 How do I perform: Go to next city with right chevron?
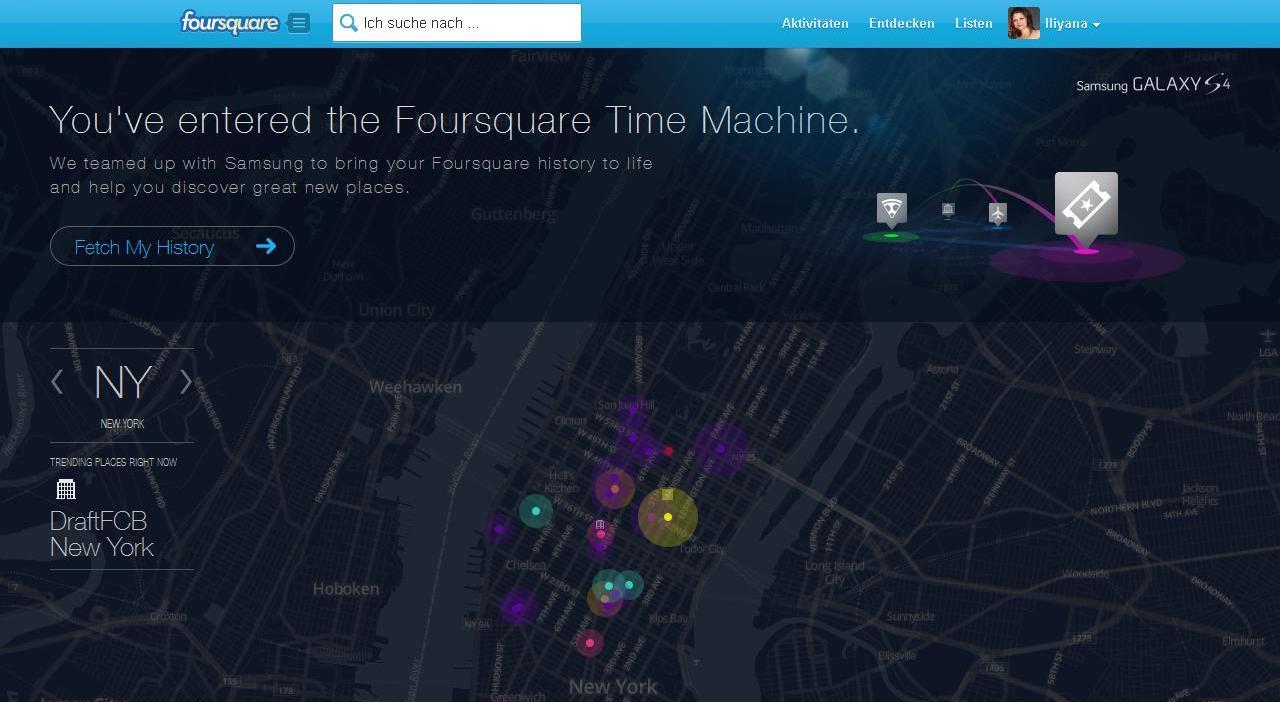click(185, 382)
